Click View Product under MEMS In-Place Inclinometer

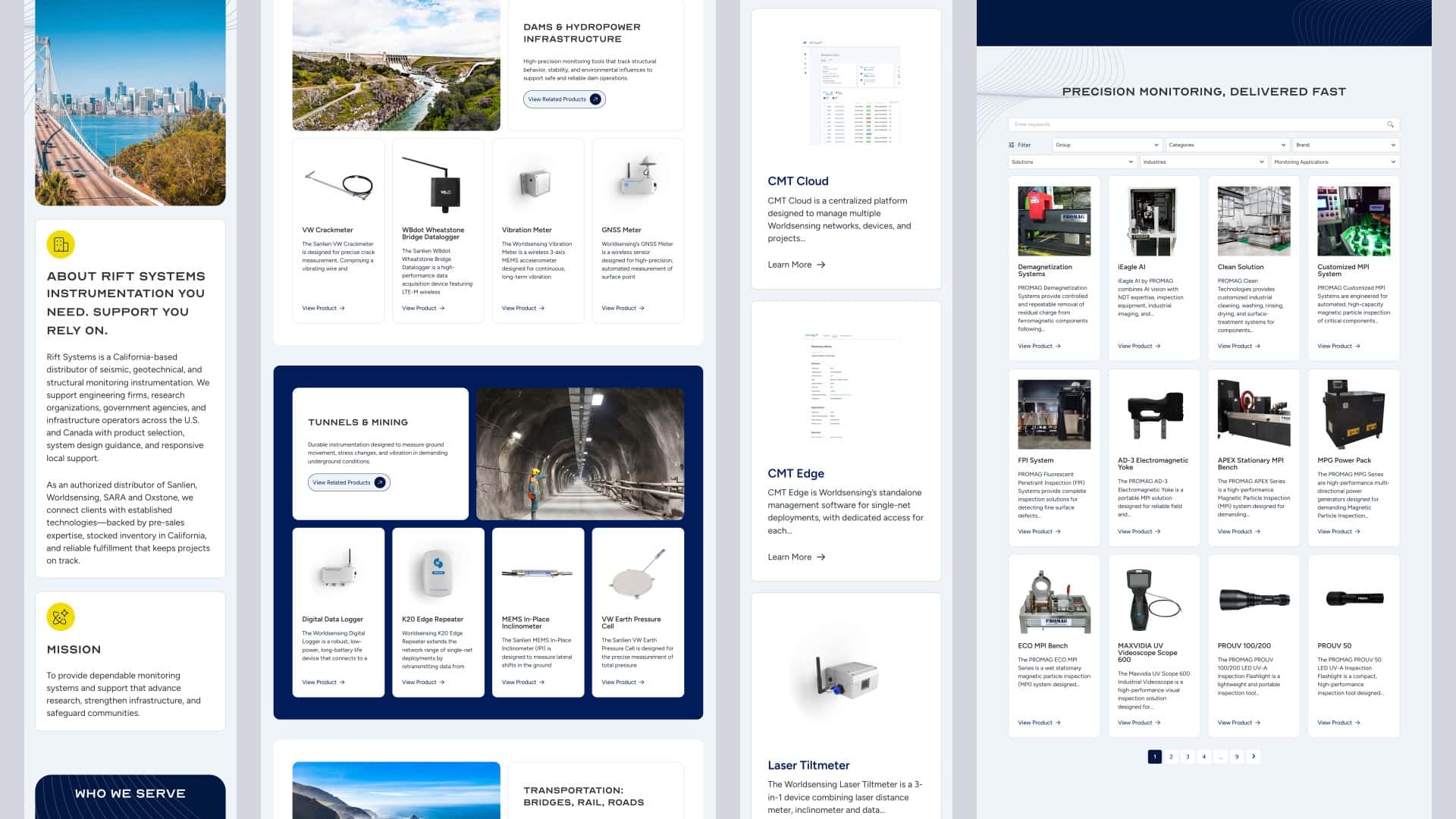(x=523, y=682)
